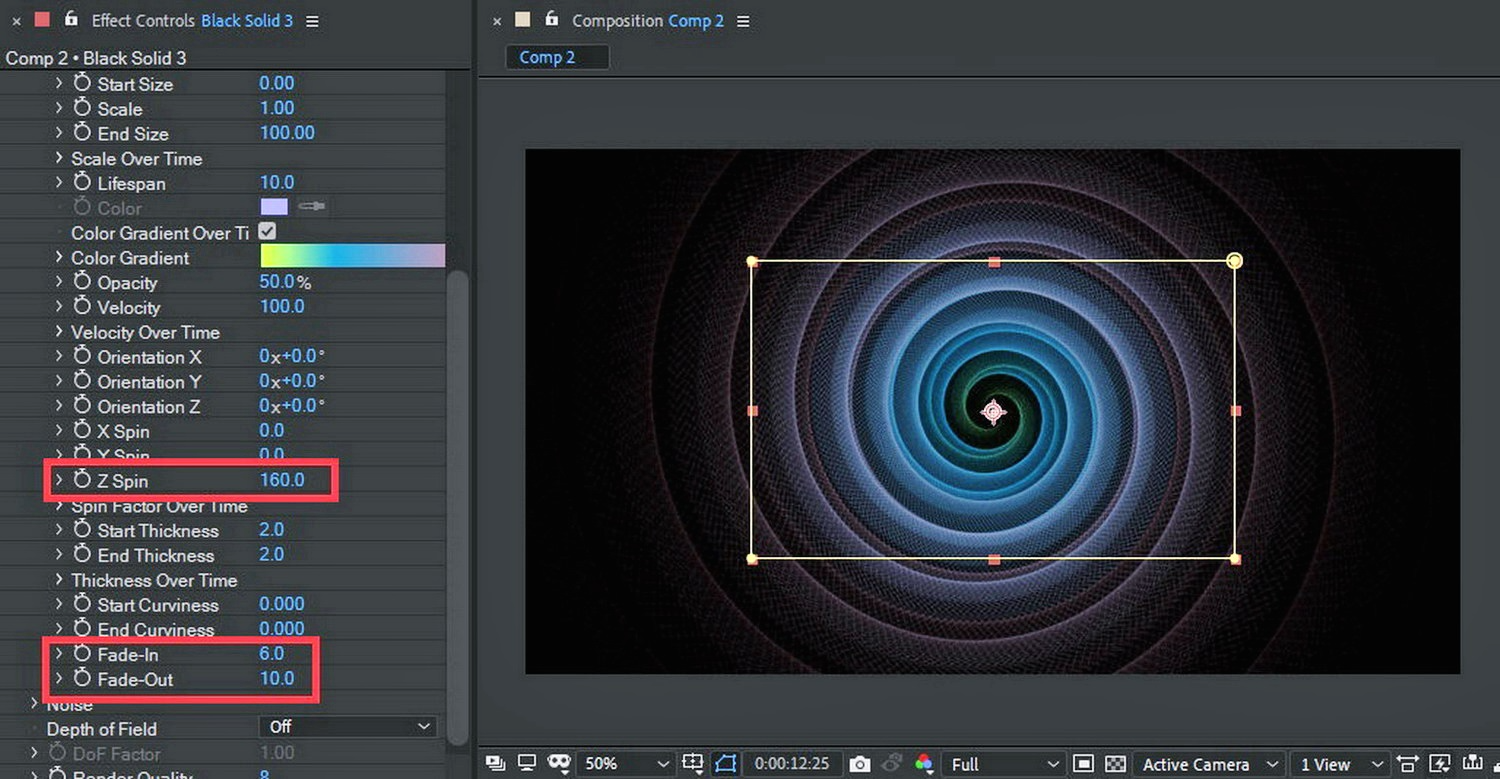Viewport: 1500px width, 779px height.
Task: Expand the Scale Over Time group
Action: (59, 158)
